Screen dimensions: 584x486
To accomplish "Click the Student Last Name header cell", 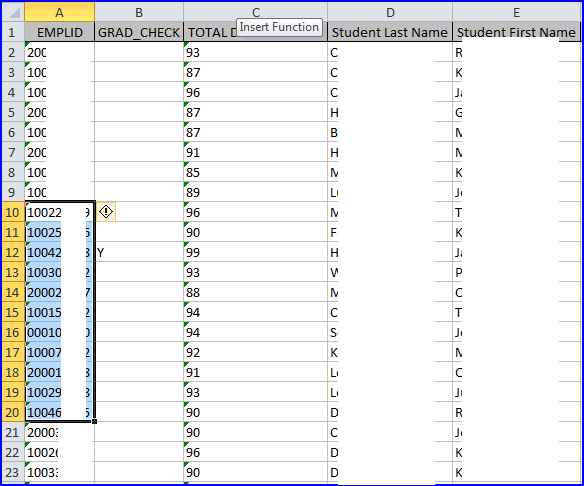I will pos(390,32).
